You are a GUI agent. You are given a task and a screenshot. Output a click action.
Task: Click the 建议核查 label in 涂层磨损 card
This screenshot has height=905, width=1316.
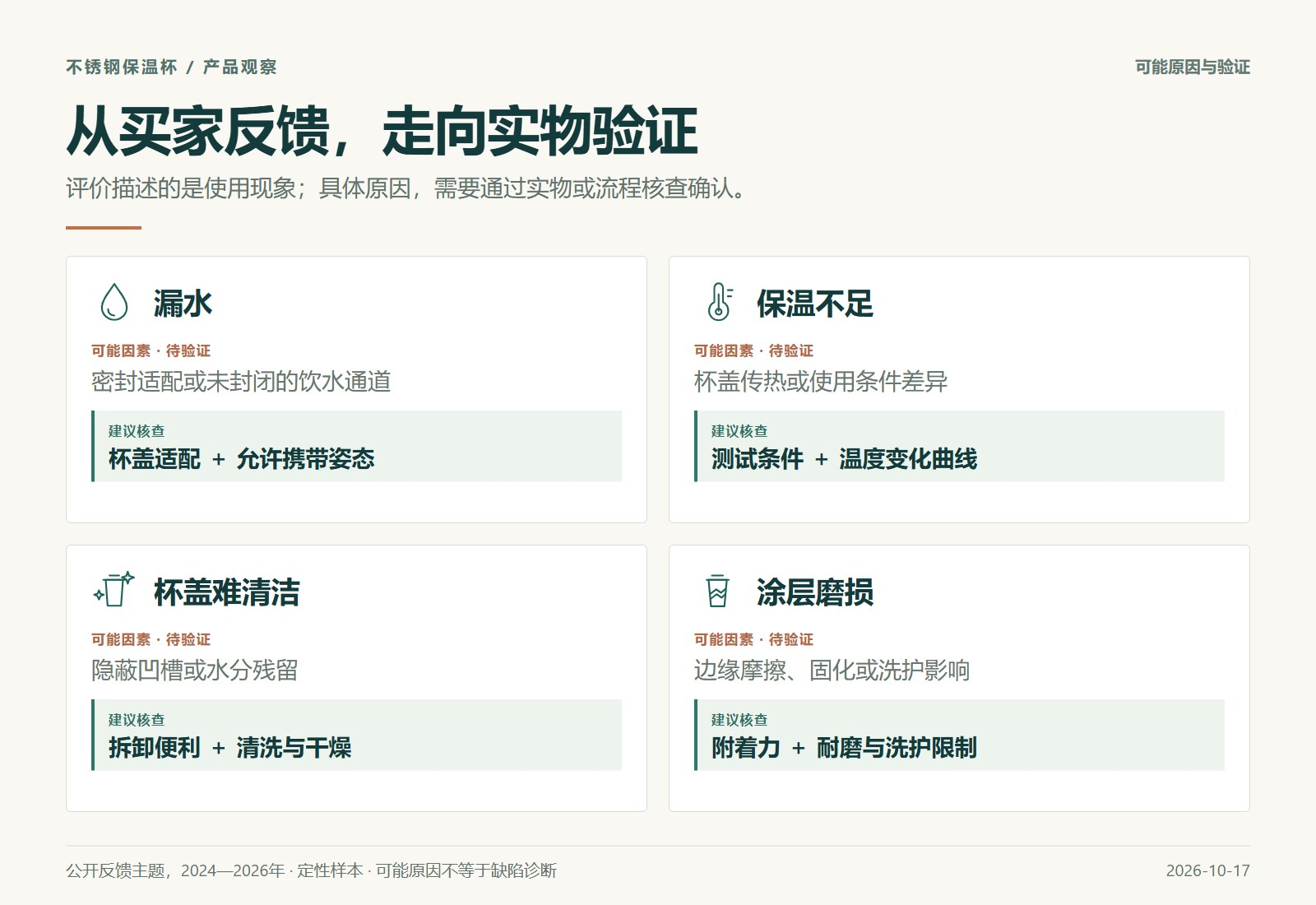739,720
